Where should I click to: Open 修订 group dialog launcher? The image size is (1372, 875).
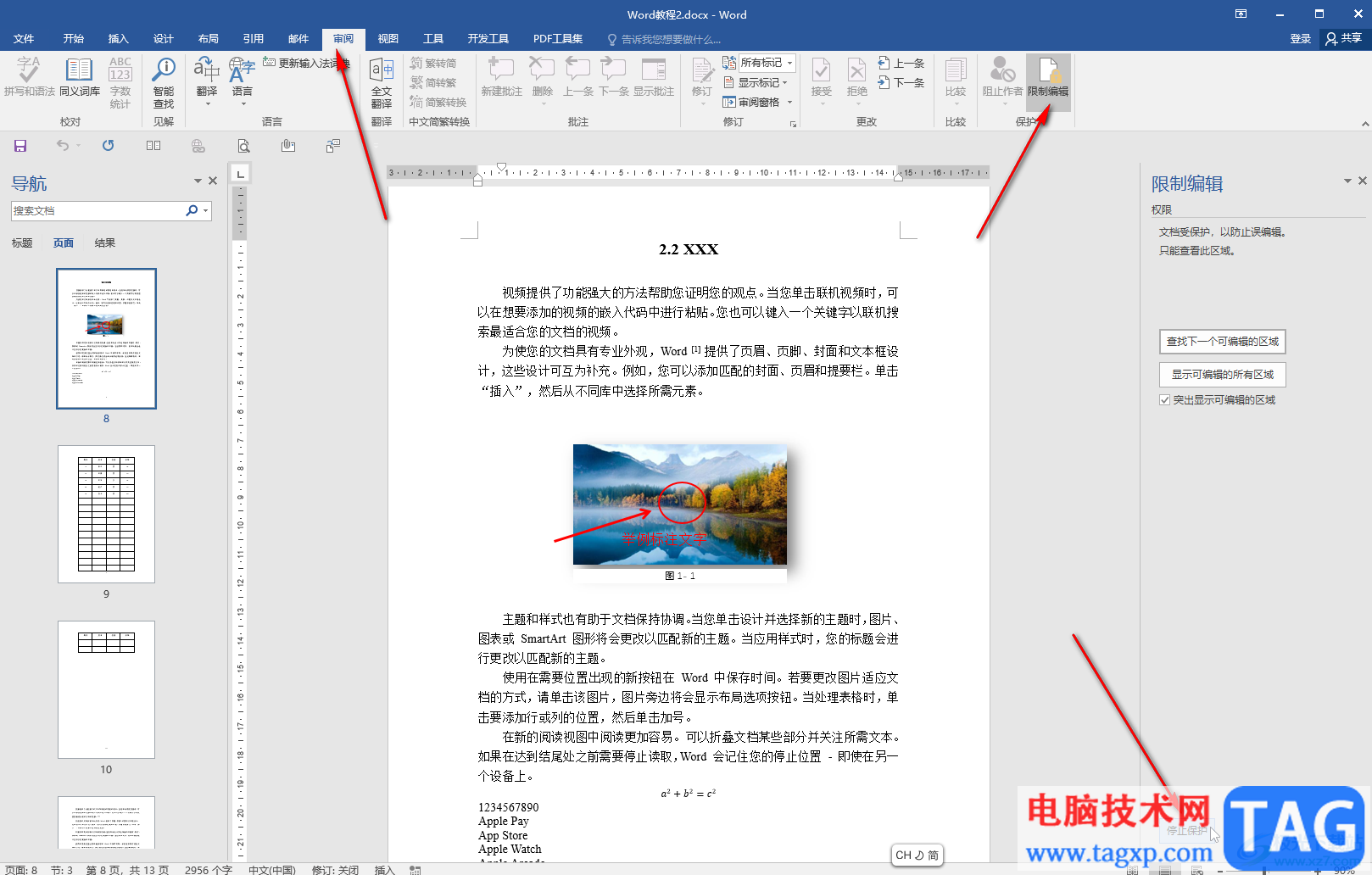pyautogui.click(x=794, y=124)
